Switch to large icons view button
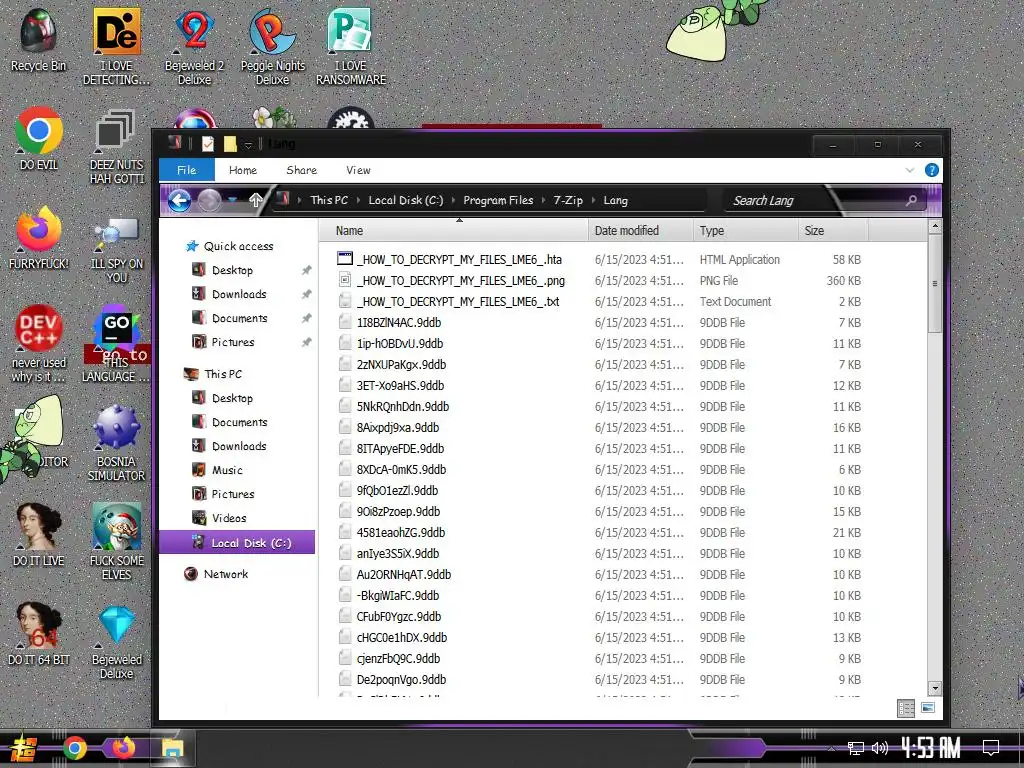This screenshot has height=768, width=1024. 928,708
